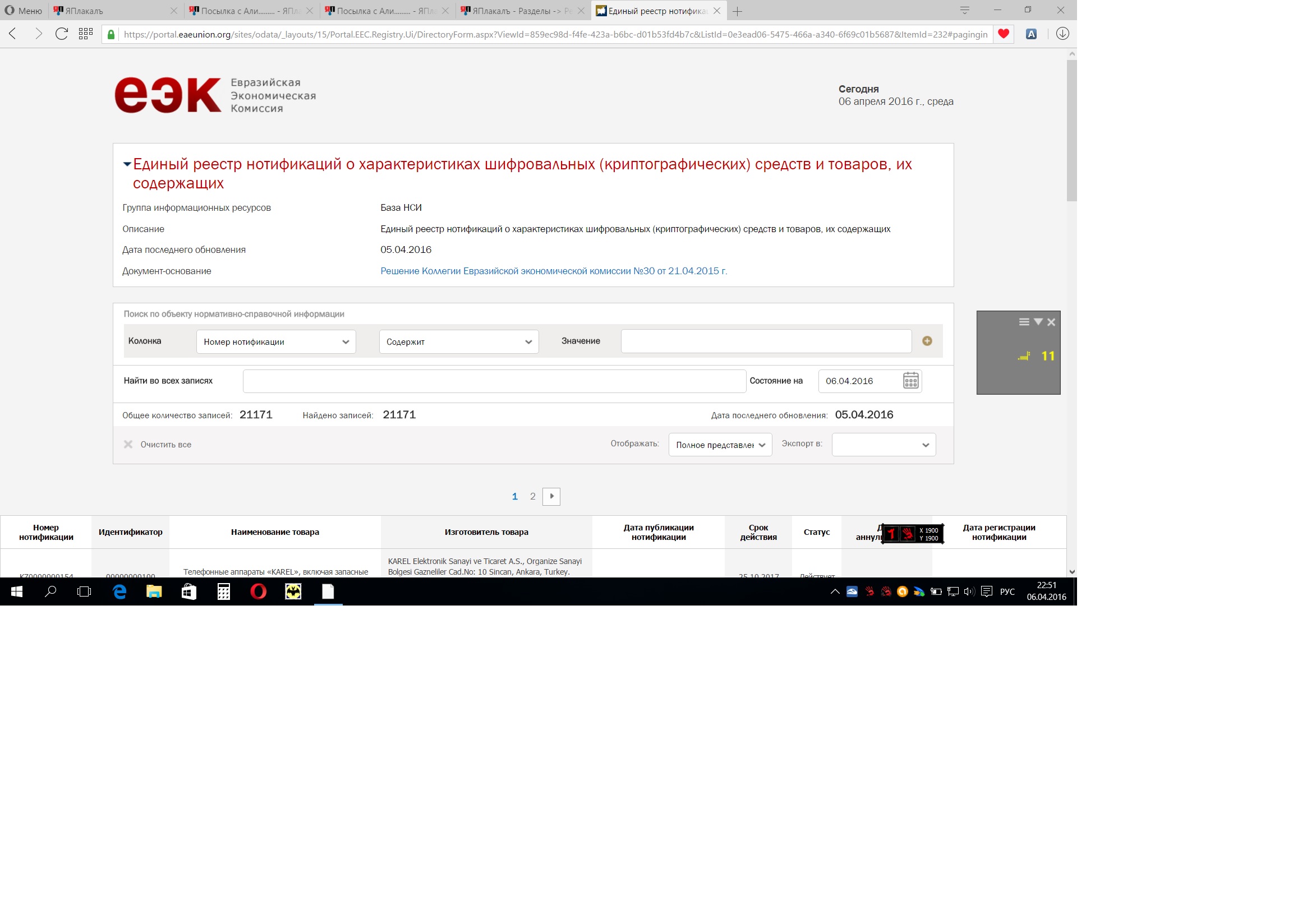Click the volume speaker tray icon
The image size is (1316, 915).
(x=969, y=591)
